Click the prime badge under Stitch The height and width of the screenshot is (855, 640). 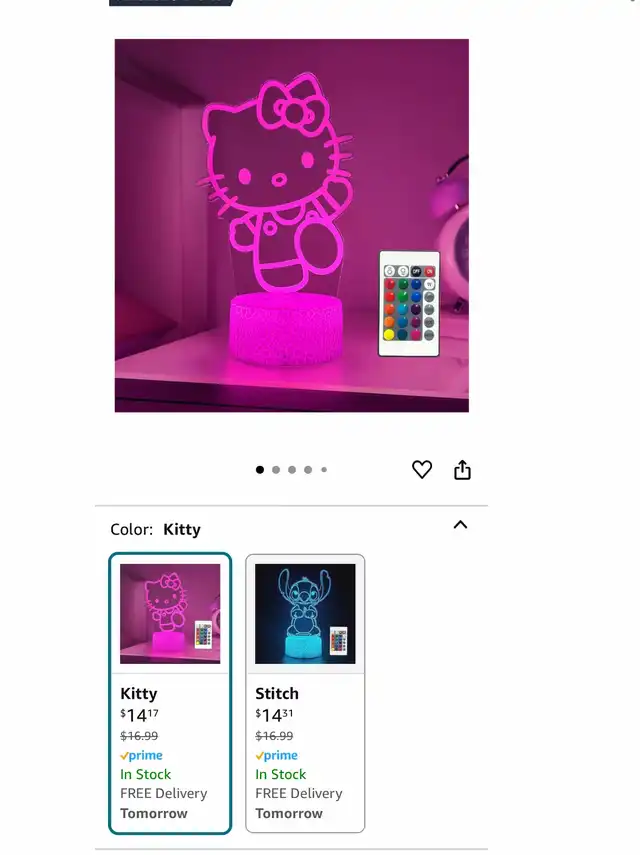click(276, 755)
